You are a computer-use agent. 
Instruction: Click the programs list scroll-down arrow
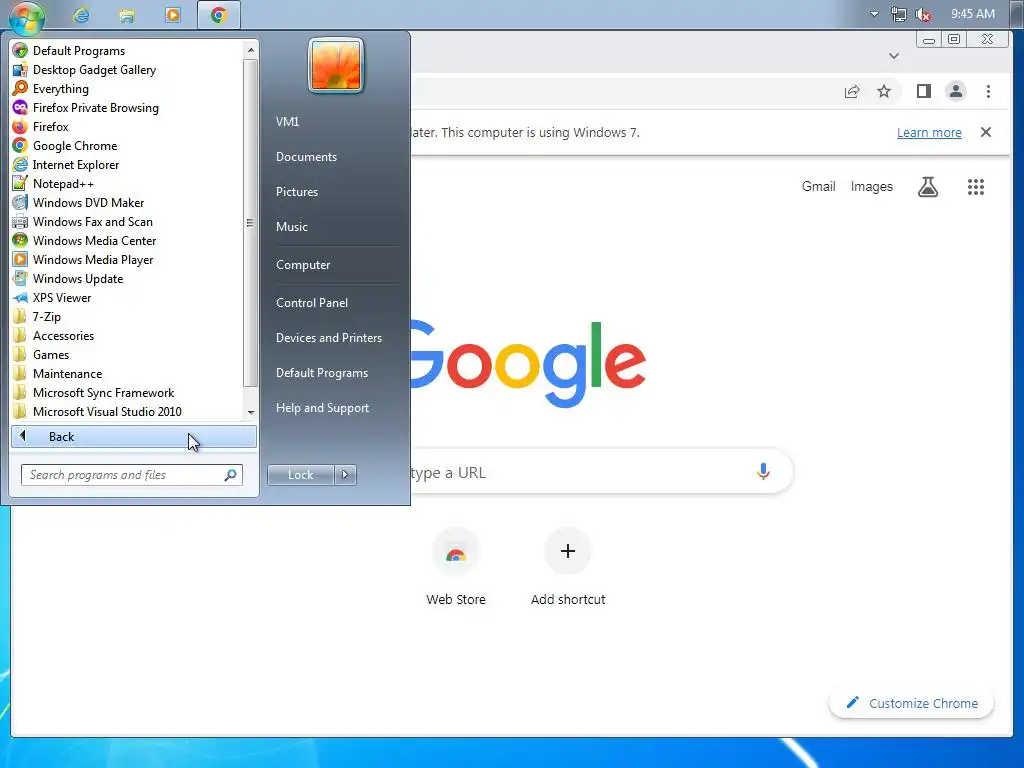coord(251,413)
